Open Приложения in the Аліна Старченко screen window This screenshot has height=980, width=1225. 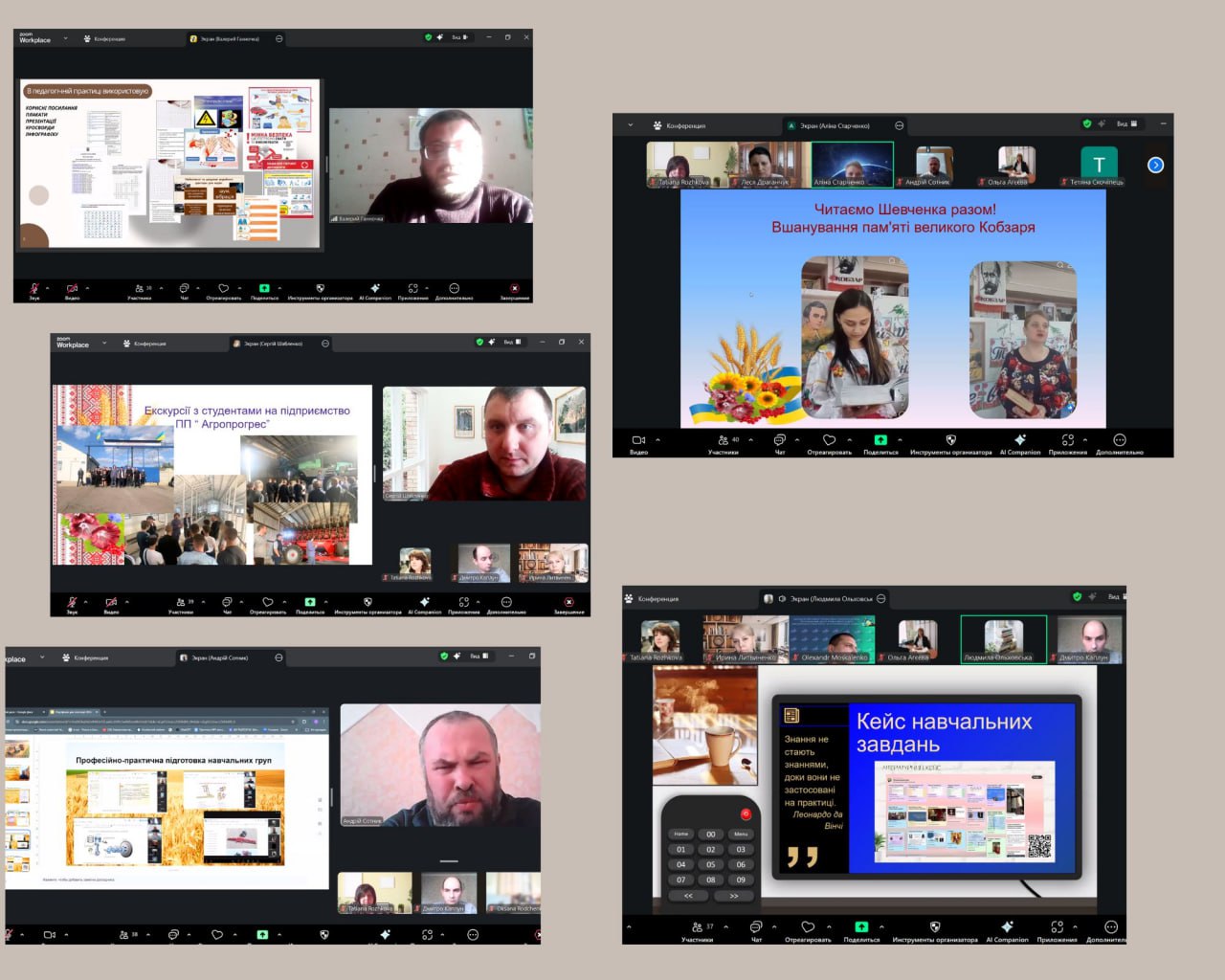point(1067,442)
